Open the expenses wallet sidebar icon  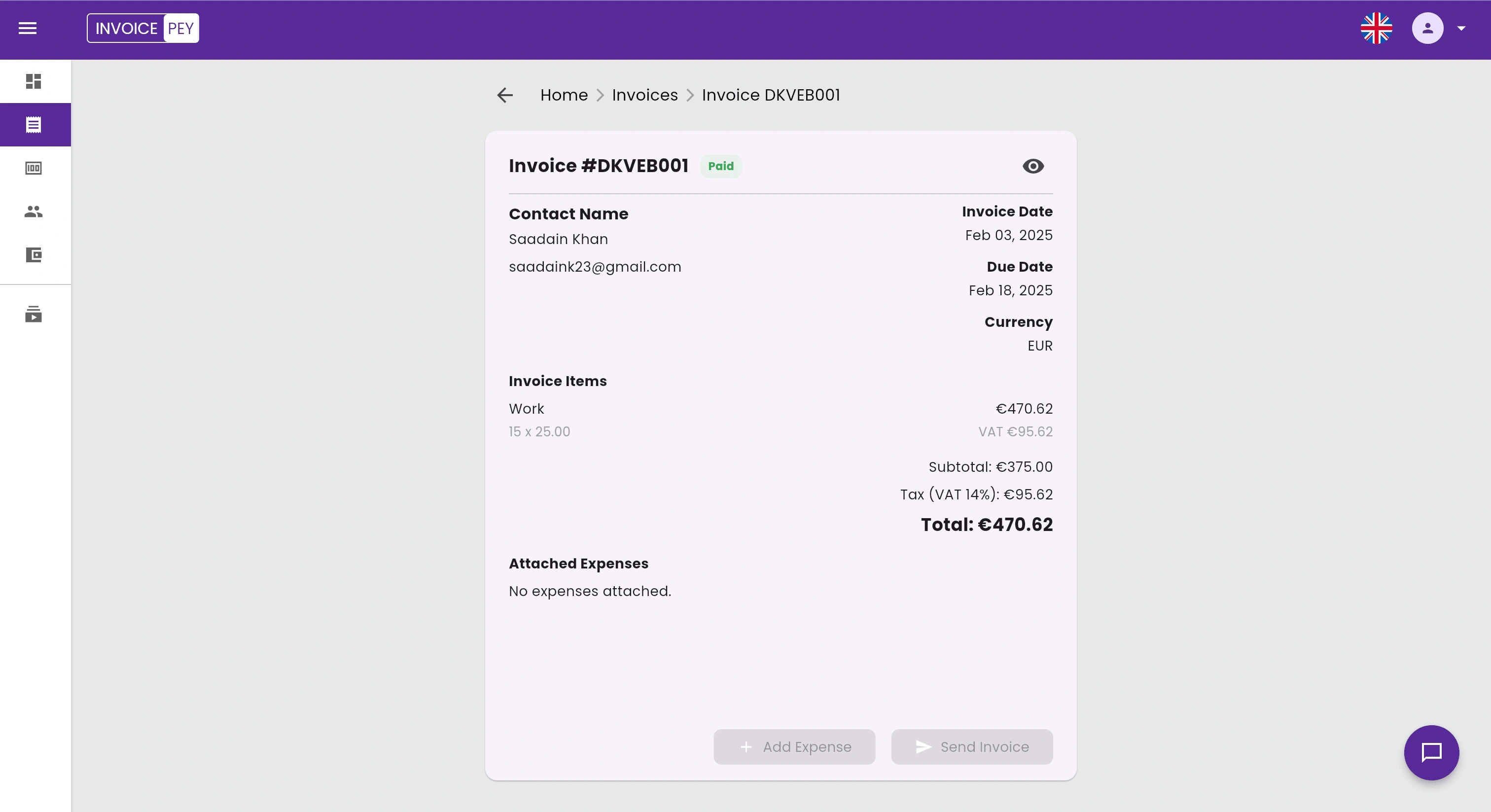[x=34, y=255]
